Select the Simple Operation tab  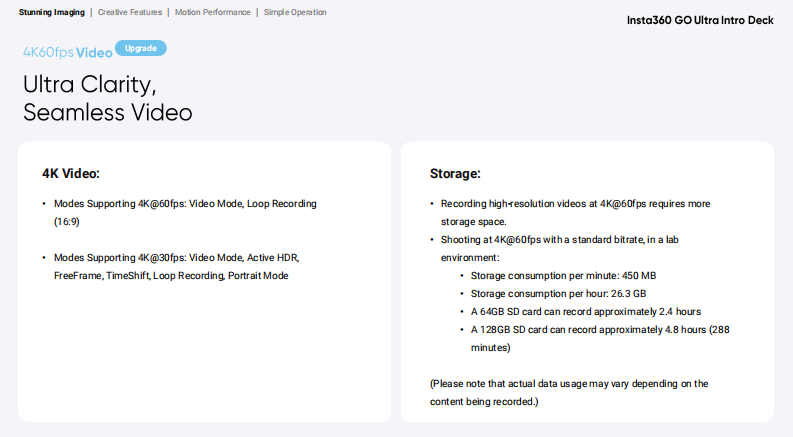pyautogui.click(x=295, y=13)
